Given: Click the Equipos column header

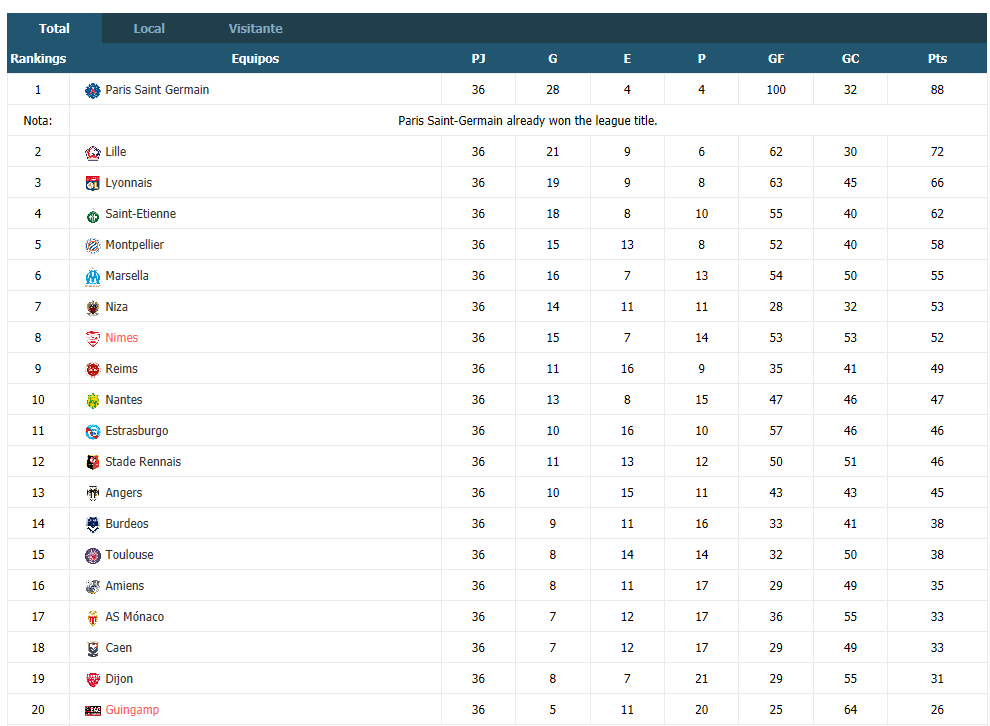Looking at the screenshot, I should pyautogui.click(x=255, y=58).
